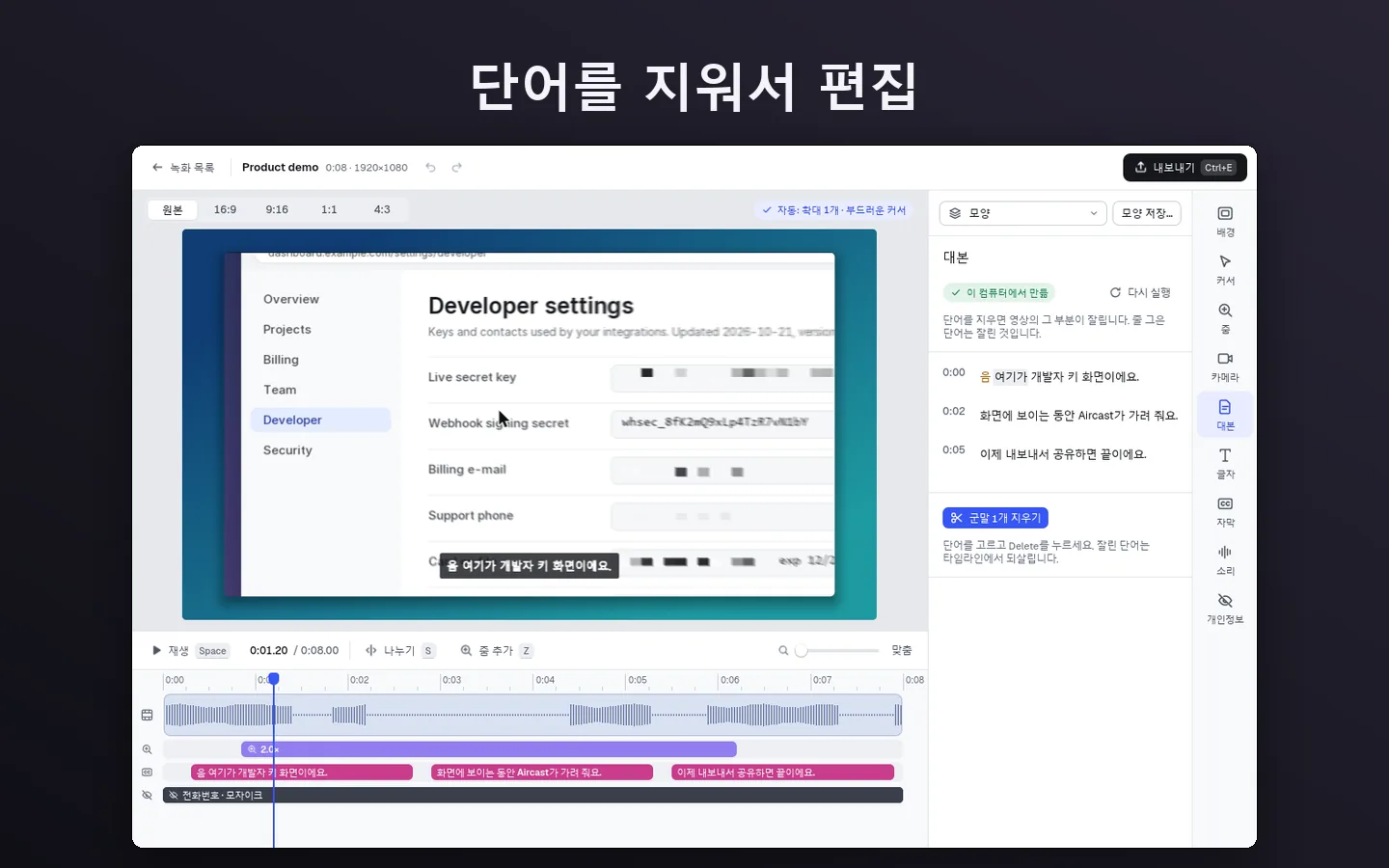Image resolution: width=1389 pixels, height=868 pixels.
Task: Click Developer in the preview sidebar
Action: pos(320,420)
